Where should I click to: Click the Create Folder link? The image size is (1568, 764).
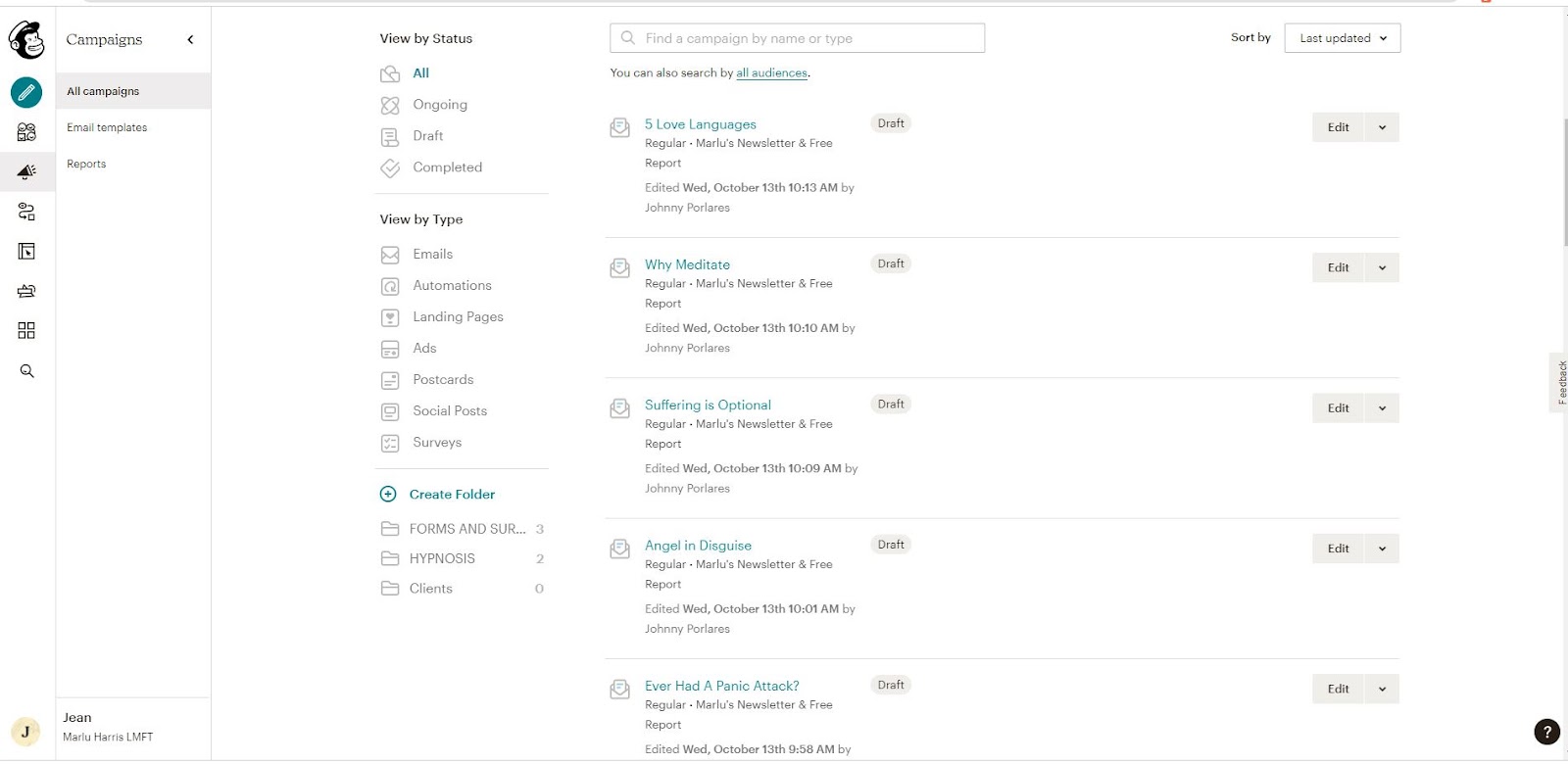[x=452, y=495]
